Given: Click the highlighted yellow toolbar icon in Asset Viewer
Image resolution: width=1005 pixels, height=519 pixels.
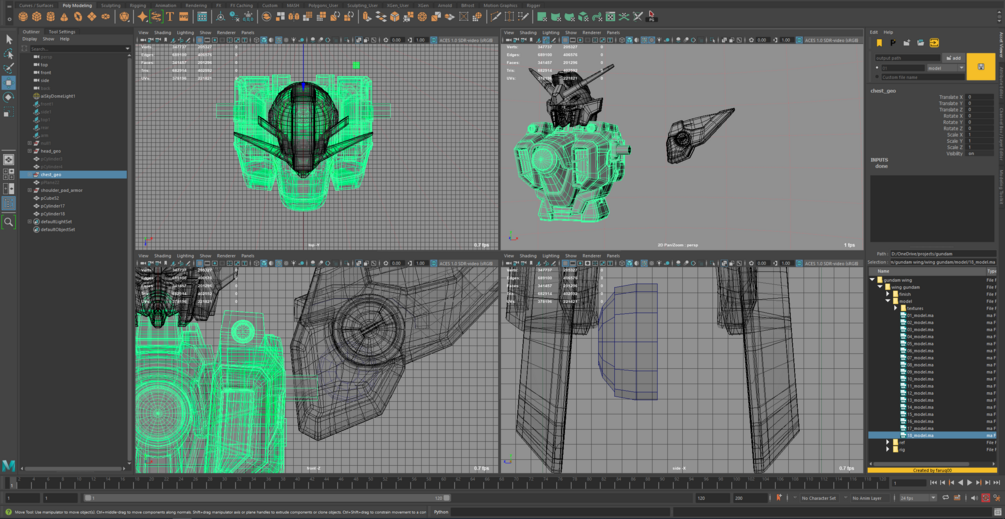Looking at the screenshot, I should [935, 43].
